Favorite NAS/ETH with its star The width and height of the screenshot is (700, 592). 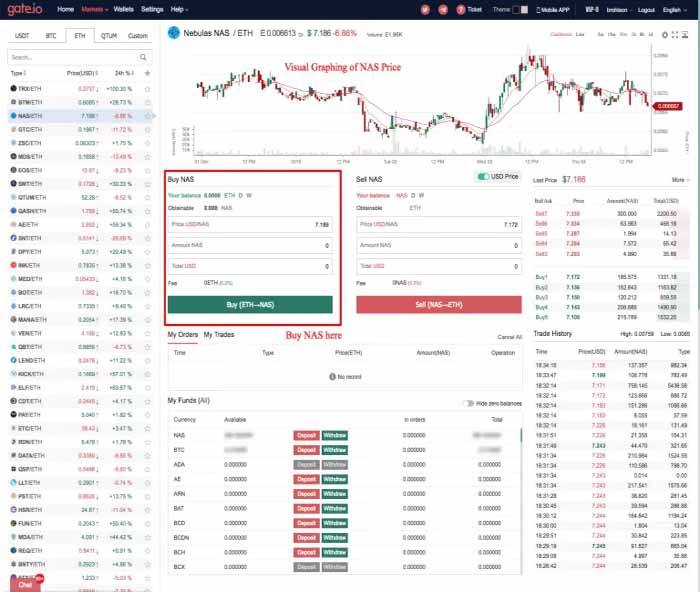pos(147,116)
